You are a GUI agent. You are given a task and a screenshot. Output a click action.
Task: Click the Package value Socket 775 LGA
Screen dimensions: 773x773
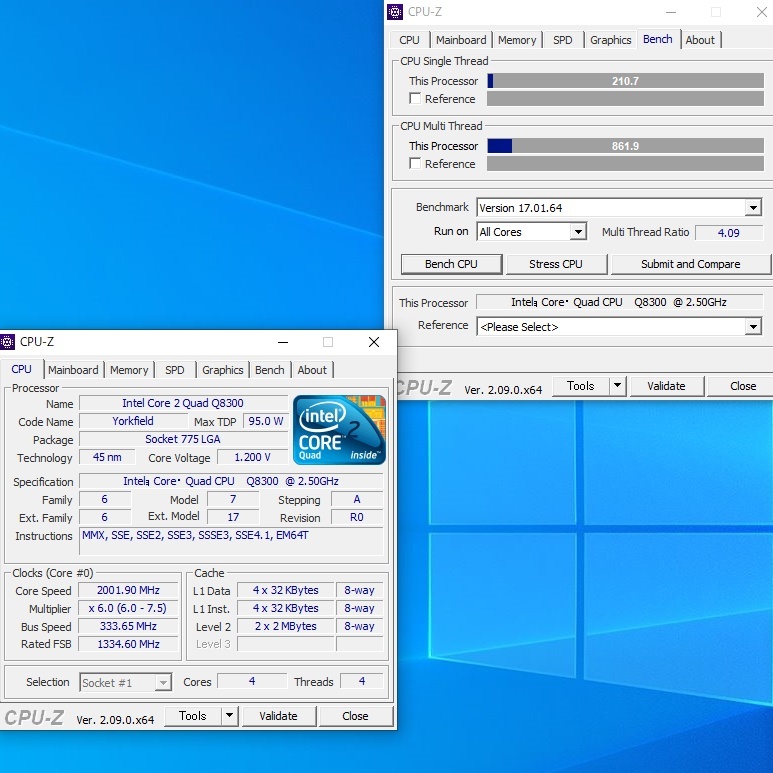[x=183, y=439]
